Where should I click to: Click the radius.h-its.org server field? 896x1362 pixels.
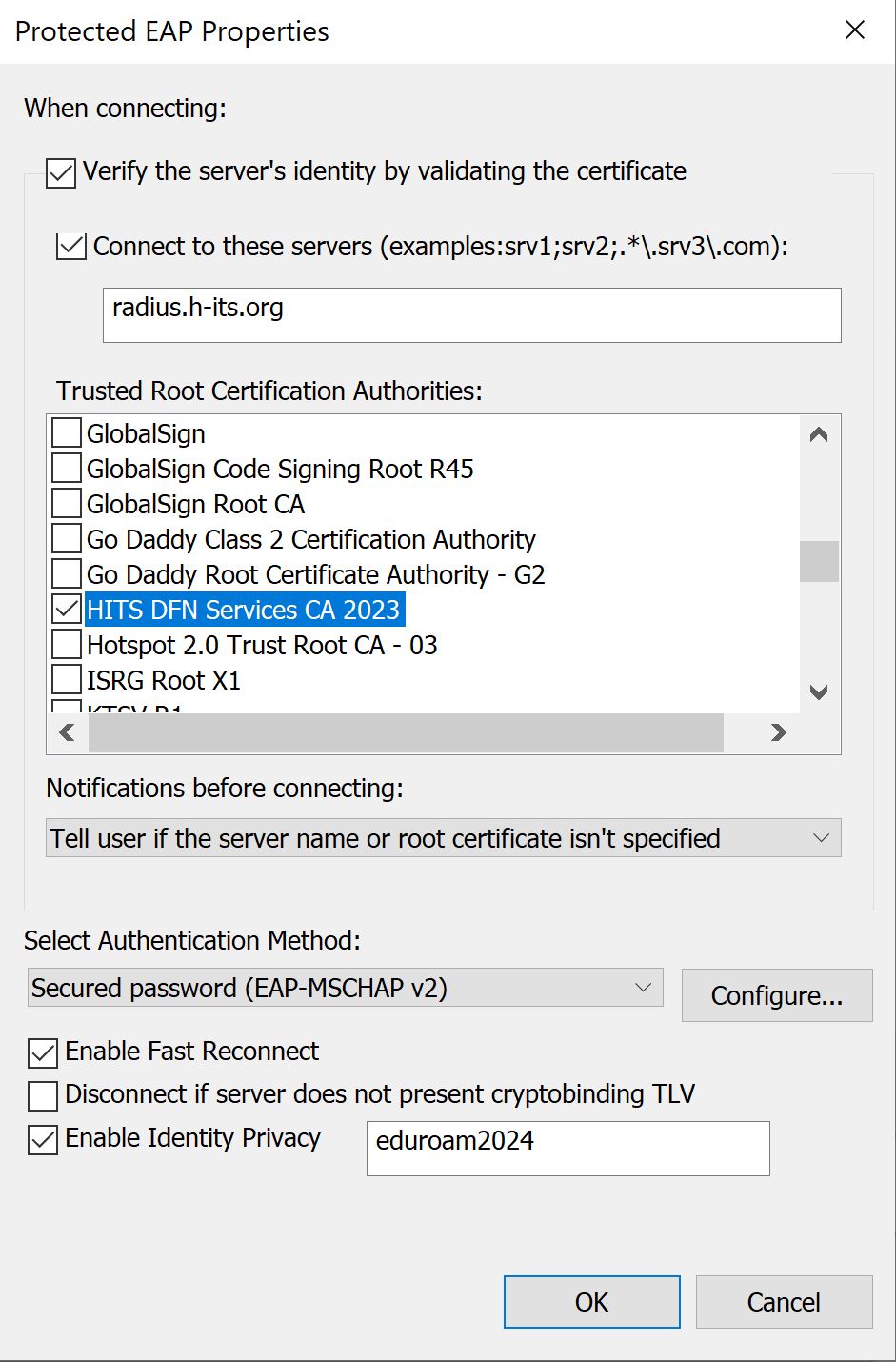tap(471, 314)
